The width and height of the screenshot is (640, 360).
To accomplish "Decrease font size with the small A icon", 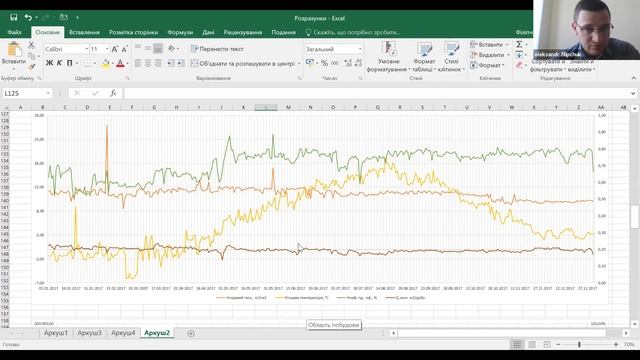I will (124, 49).
